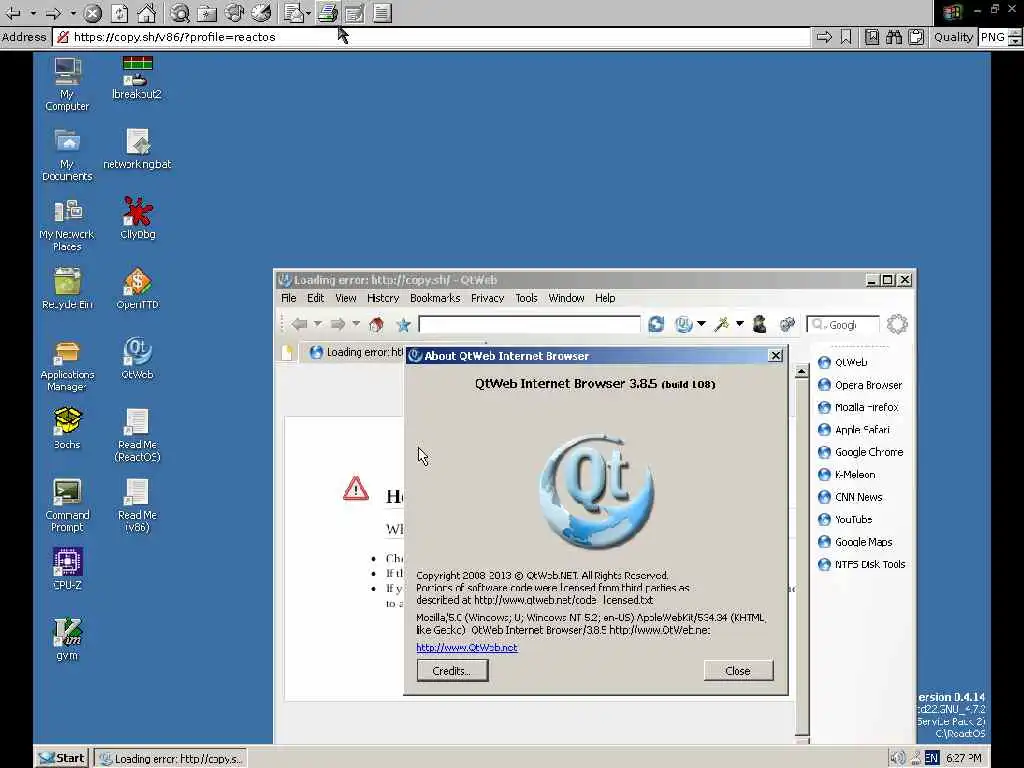Open the Search icon in outer toolbar
Screen dimensions: 1024x768
point(180,12)
